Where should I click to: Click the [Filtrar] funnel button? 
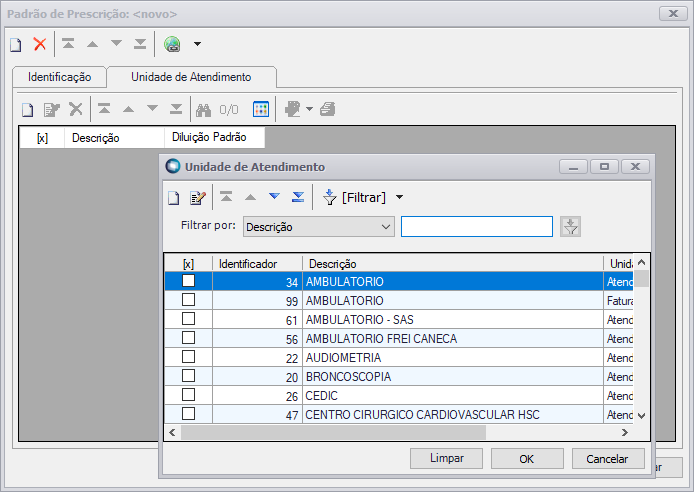click(354, 197)
